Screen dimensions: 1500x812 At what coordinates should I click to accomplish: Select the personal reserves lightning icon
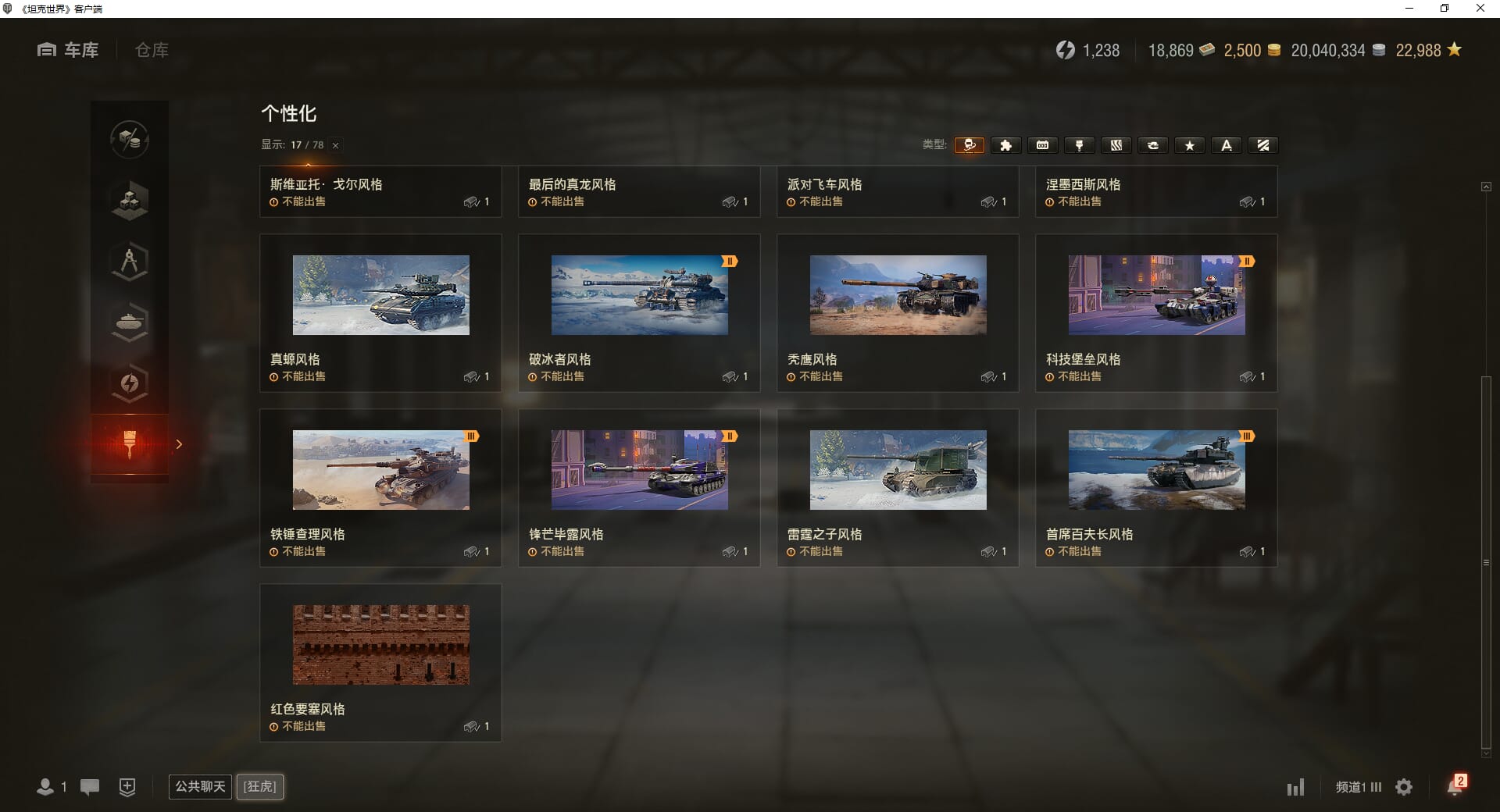point(130,383)
